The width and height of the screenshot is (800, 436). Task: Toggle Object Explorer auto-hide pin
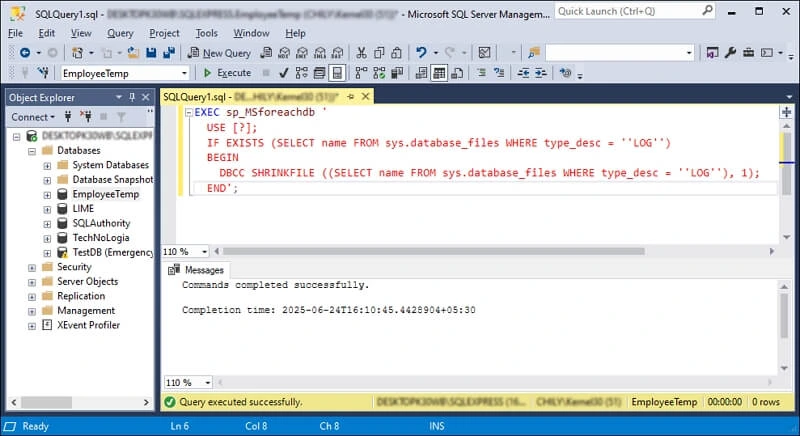pyautogui.click(x=133, y=97)
